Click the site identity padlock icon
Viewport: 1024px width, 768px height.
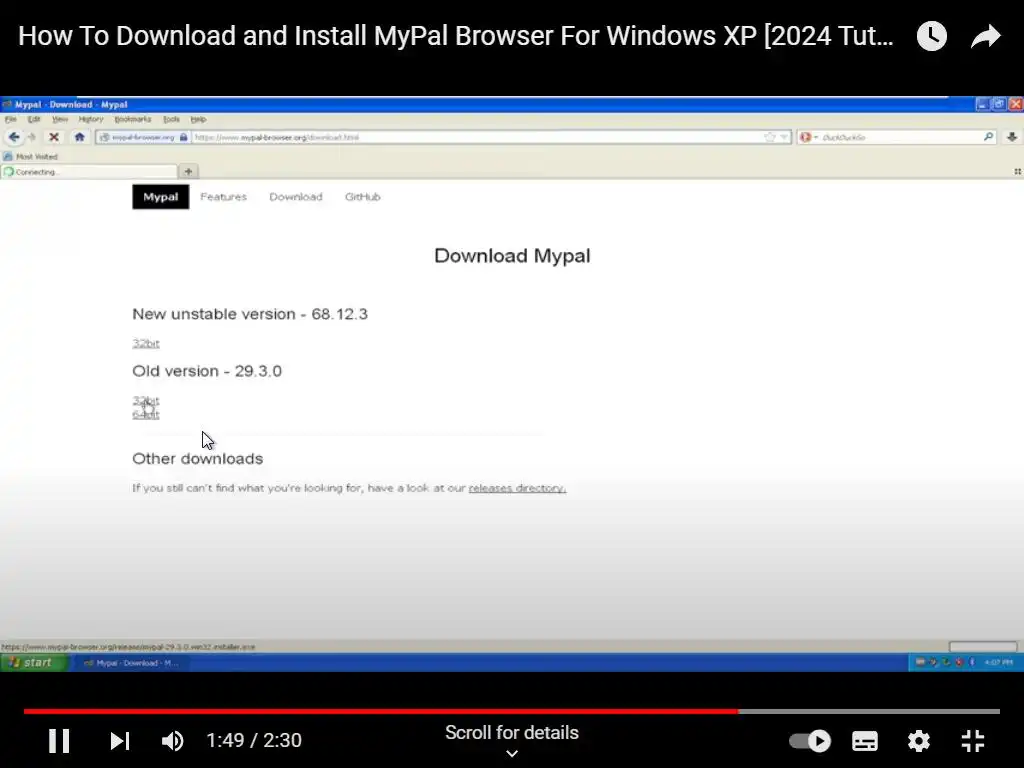[x=184, y=137]
